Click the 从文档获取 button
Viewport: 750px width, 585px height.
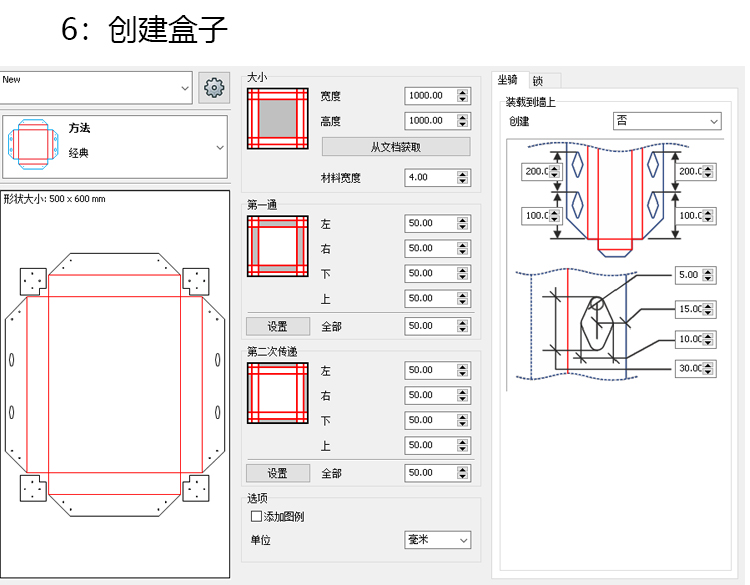(x=396, y=147)
